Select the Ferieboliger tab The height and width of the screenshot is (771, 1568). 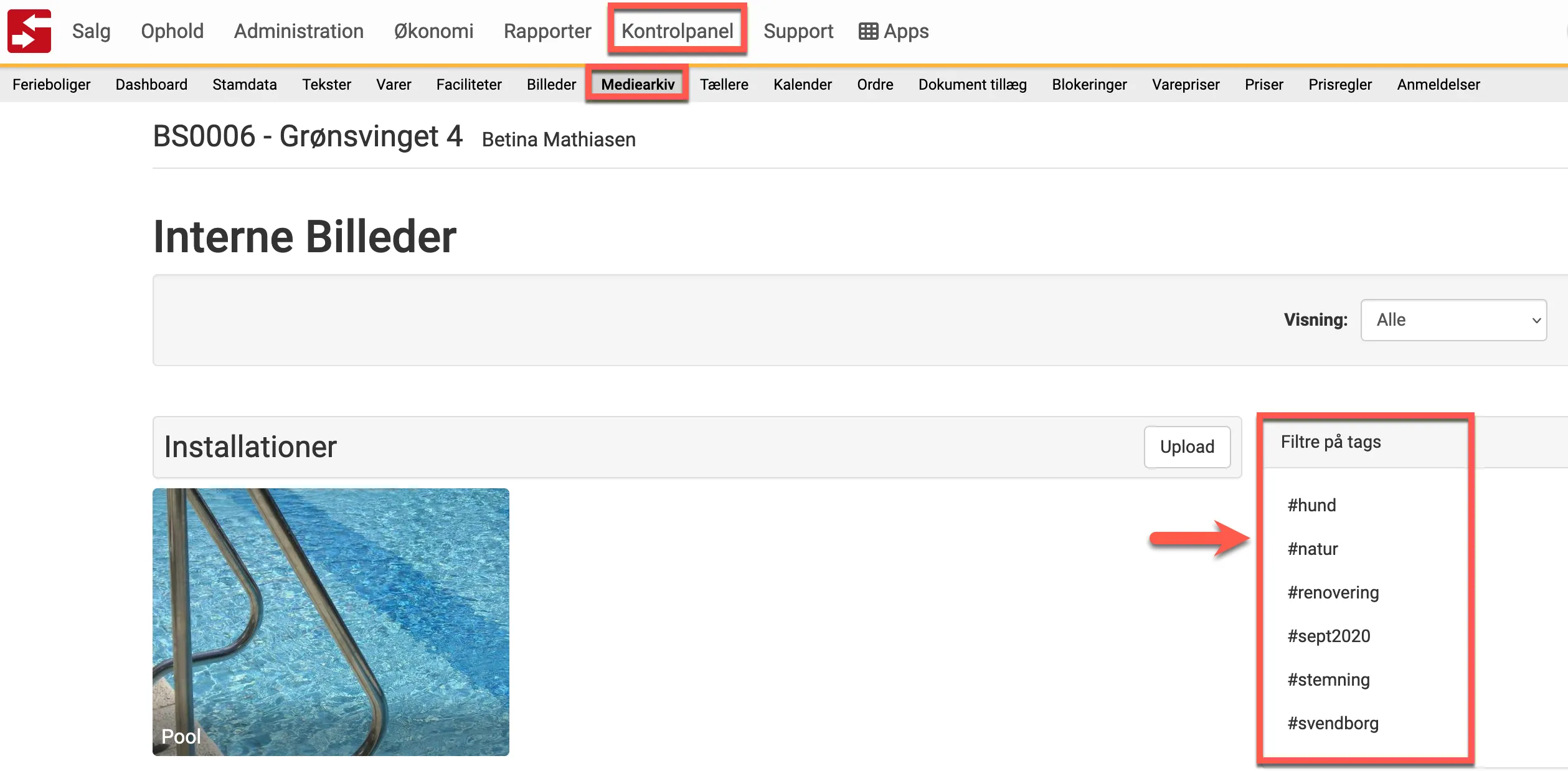(52, 84)
